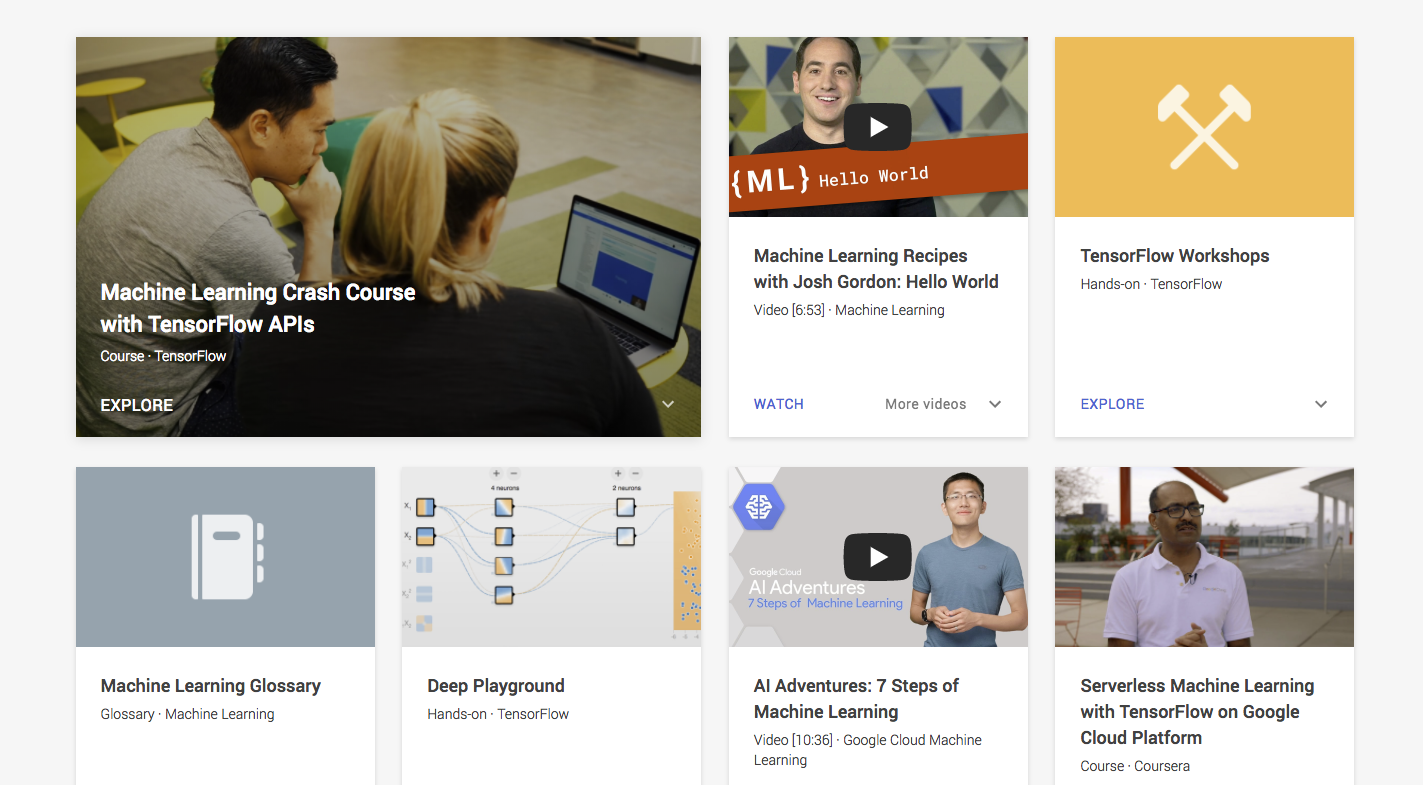Open AI Adventures: 7 Steps of Machine Learning title

[856, 699]
